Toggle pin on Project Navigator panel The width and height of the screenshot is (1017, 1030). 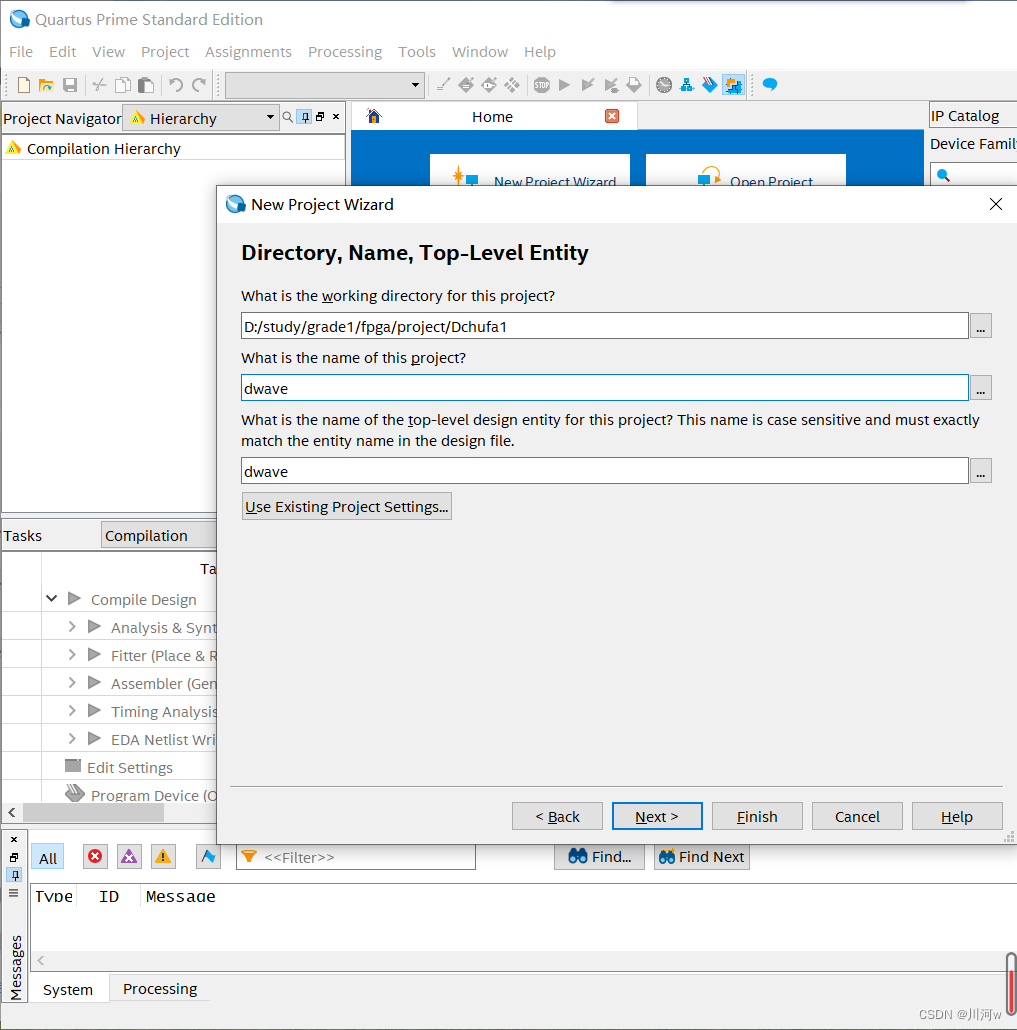click(305, 117)
